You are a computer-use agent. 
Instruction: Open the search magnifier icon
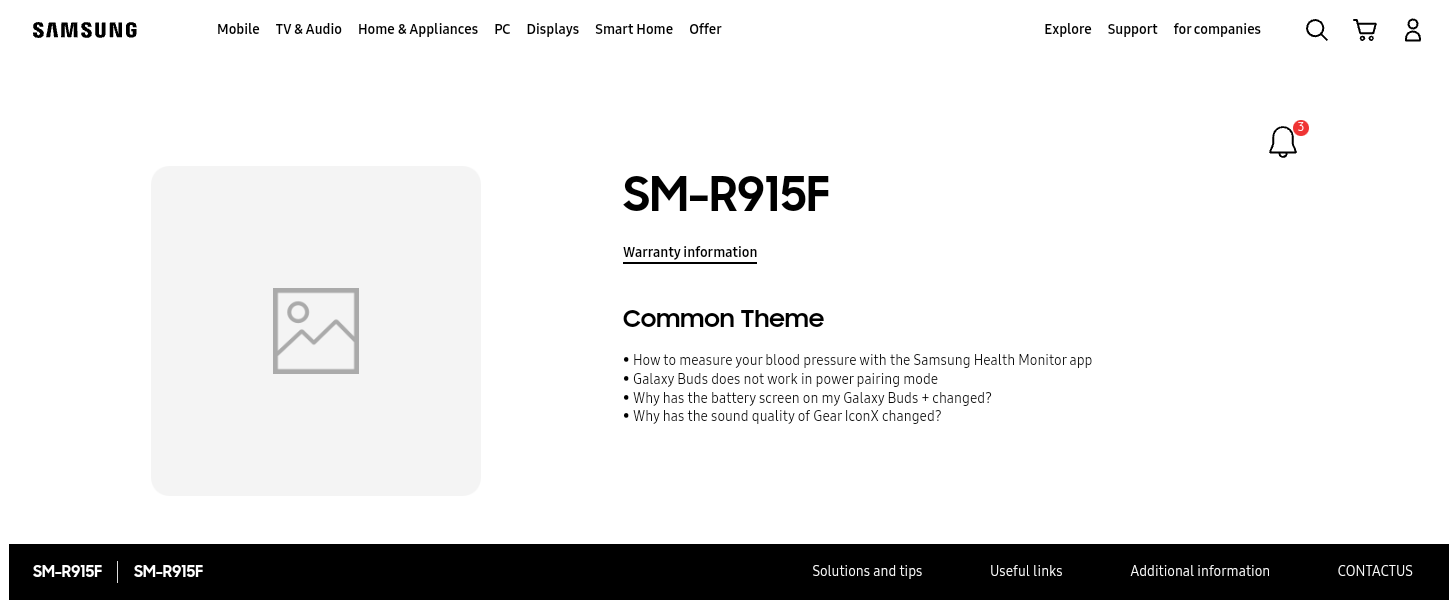click(1317, 30)
